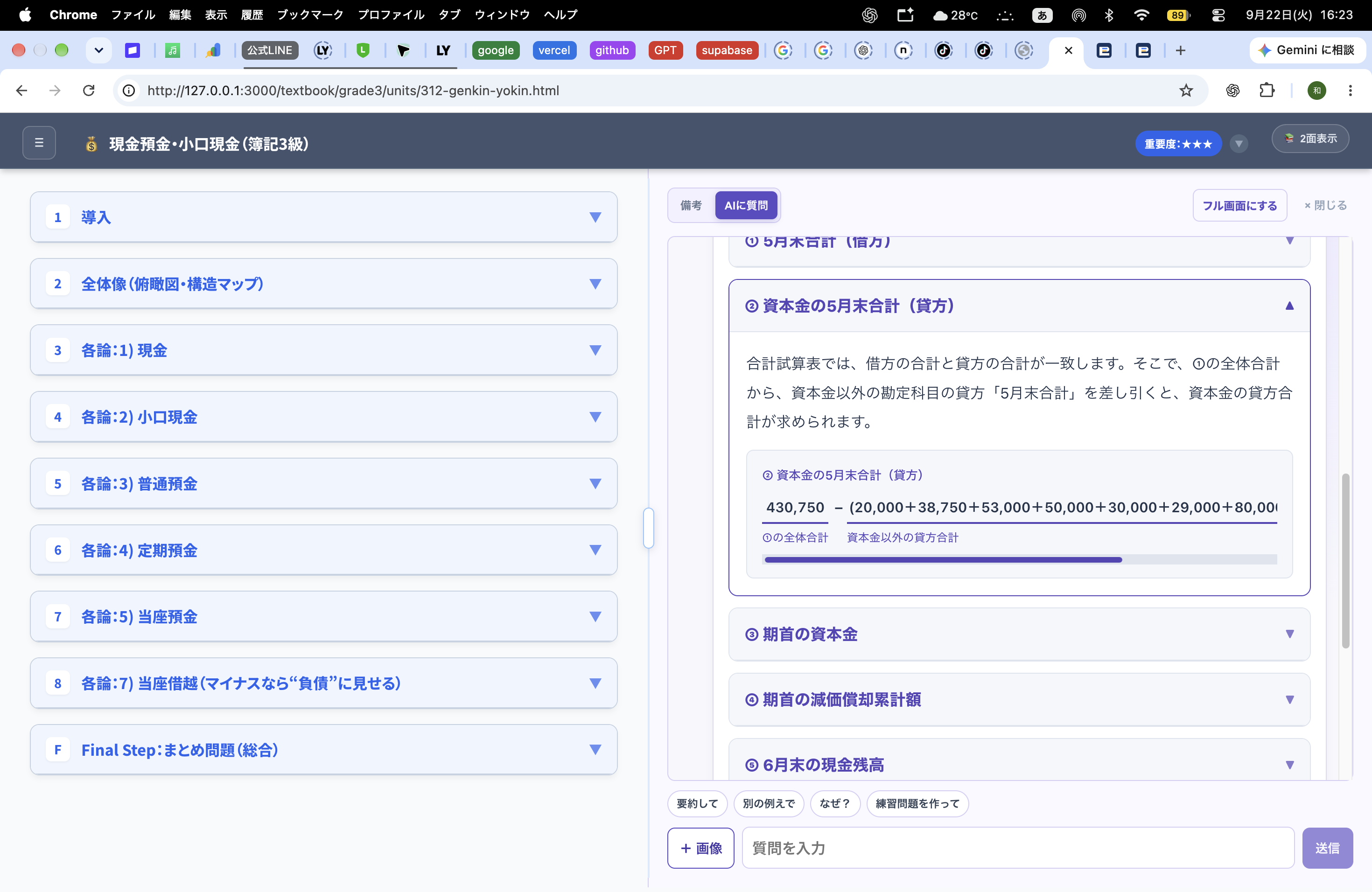Screen dimensions: 1372x892
Task: Bookmark this page with the star icon
Action: pyautogui.click(x=1186, y=91)
